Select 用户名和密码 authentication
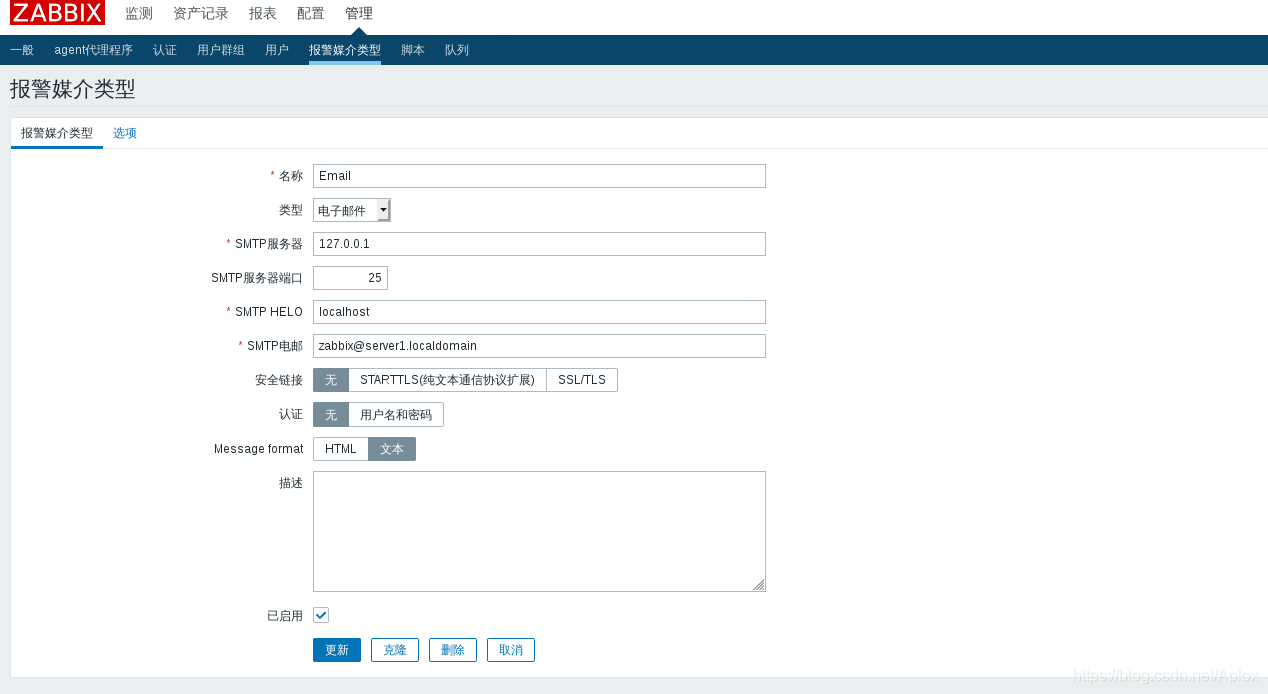This screenshot has width=1268, height=694. 396,415
